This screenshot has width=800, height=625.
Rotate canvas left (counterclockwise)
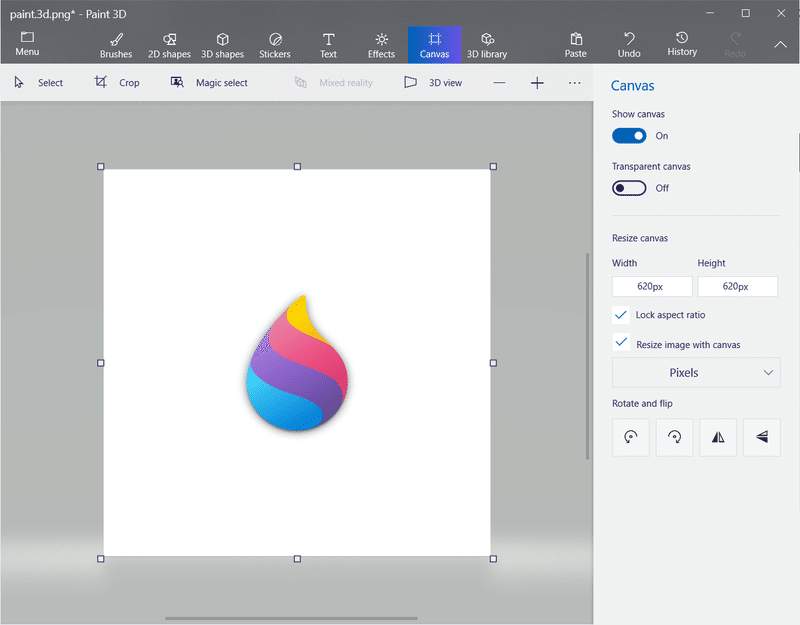click(x=631, y=437)
